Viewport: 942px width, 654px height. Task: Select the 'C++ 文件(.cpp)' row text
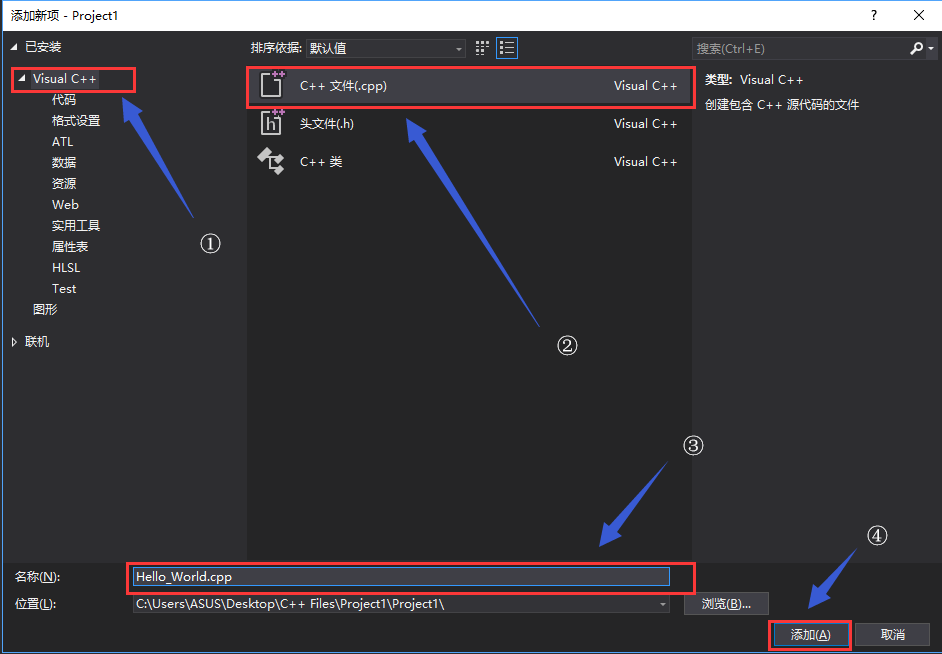click(343, 86)
